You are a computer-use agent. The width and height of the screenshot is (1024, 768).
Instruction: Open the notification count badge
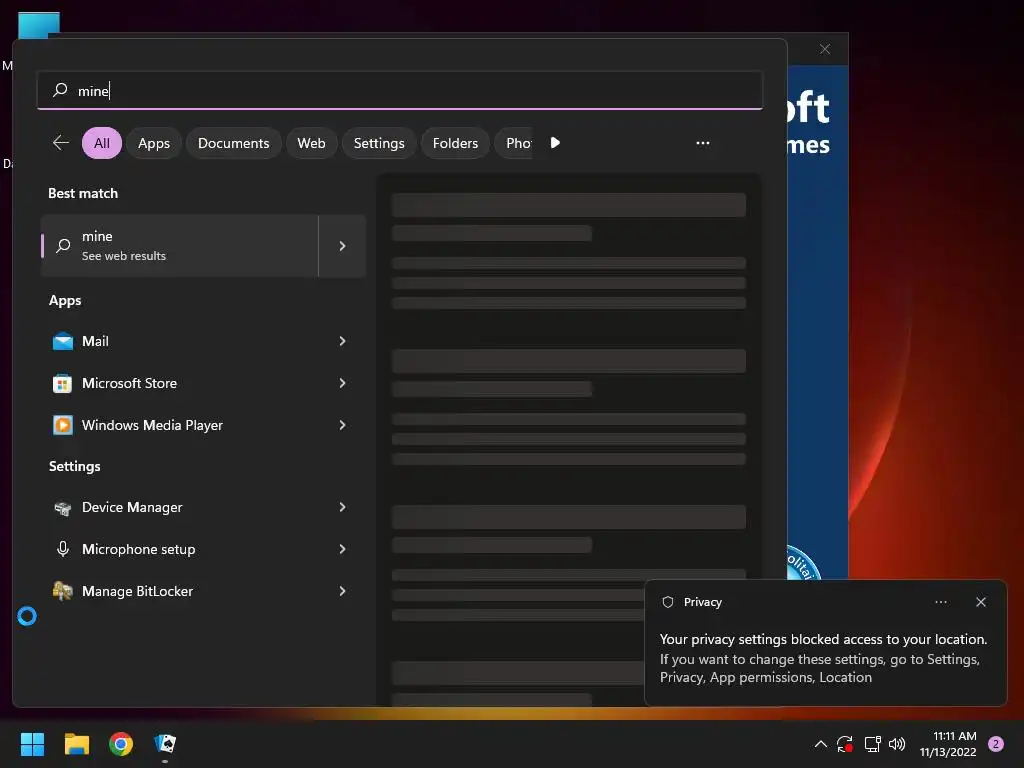(996, 744)
